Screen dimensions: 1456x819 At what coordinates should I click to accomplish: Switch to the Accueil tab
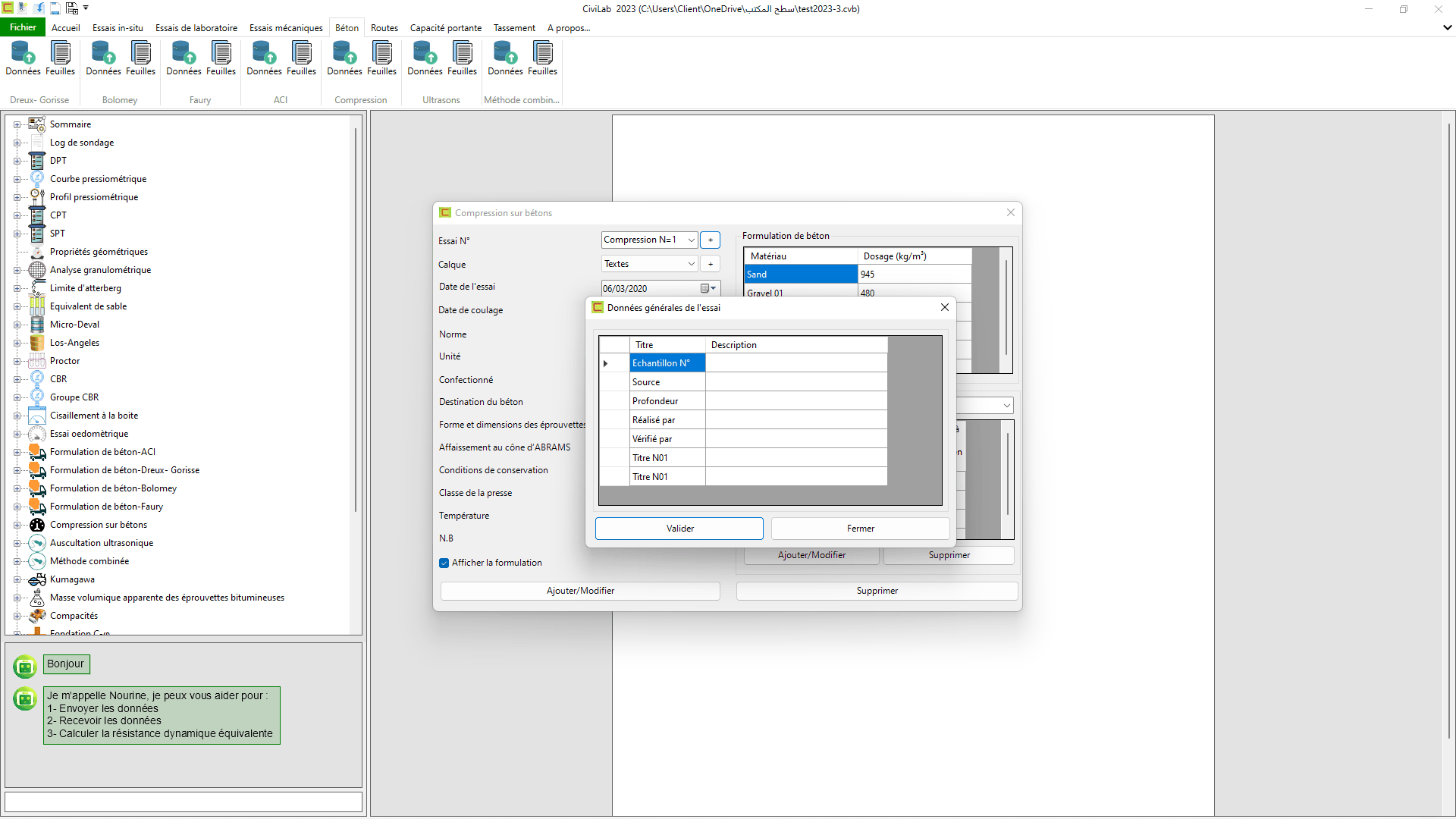(x=65, y=28)
